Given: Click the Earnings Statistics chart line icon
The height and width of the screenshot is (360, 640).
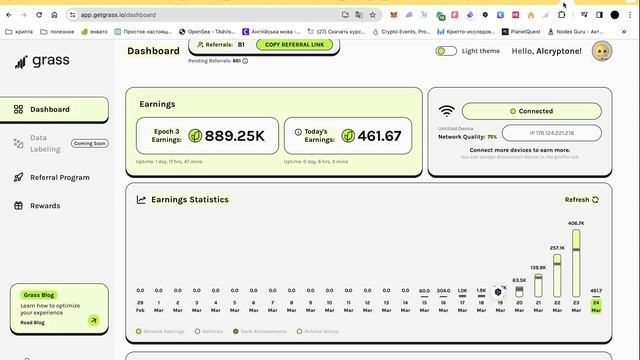Looking at the screenshot, I should 141,200.
